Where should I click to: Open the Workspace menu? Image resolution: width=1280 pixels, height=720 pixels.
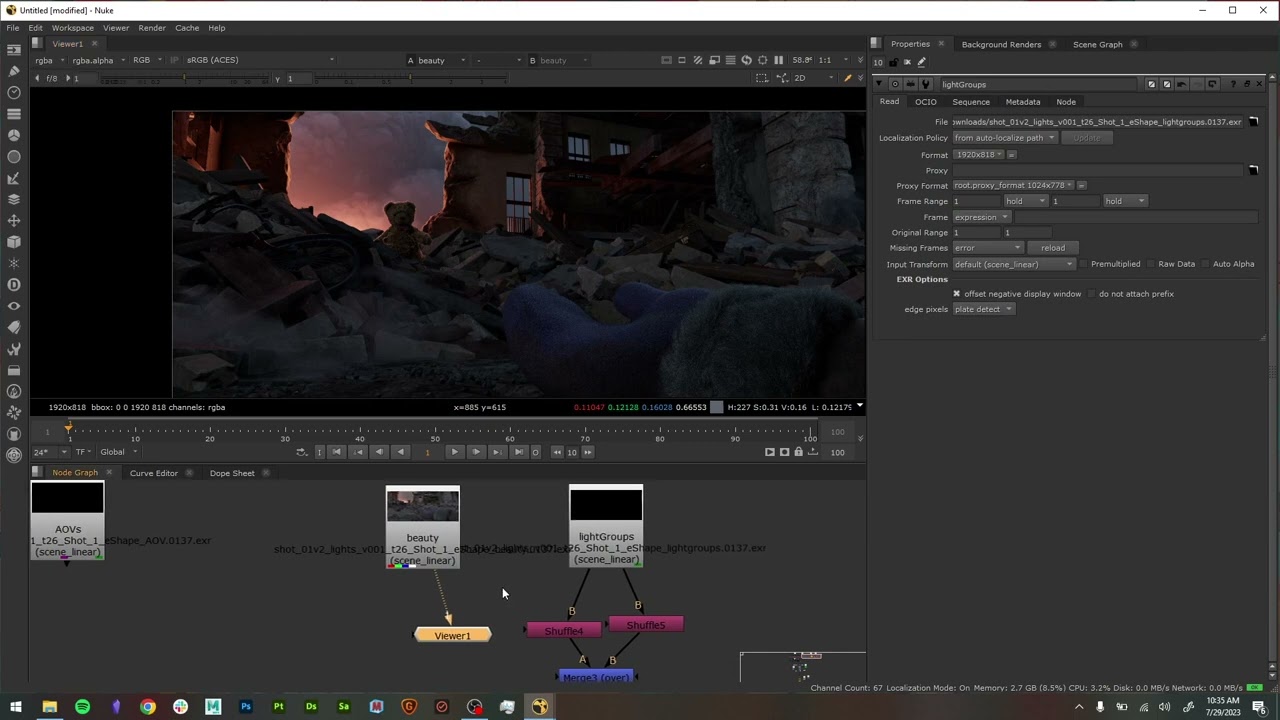pyautogui.click(x=72, y=28)
